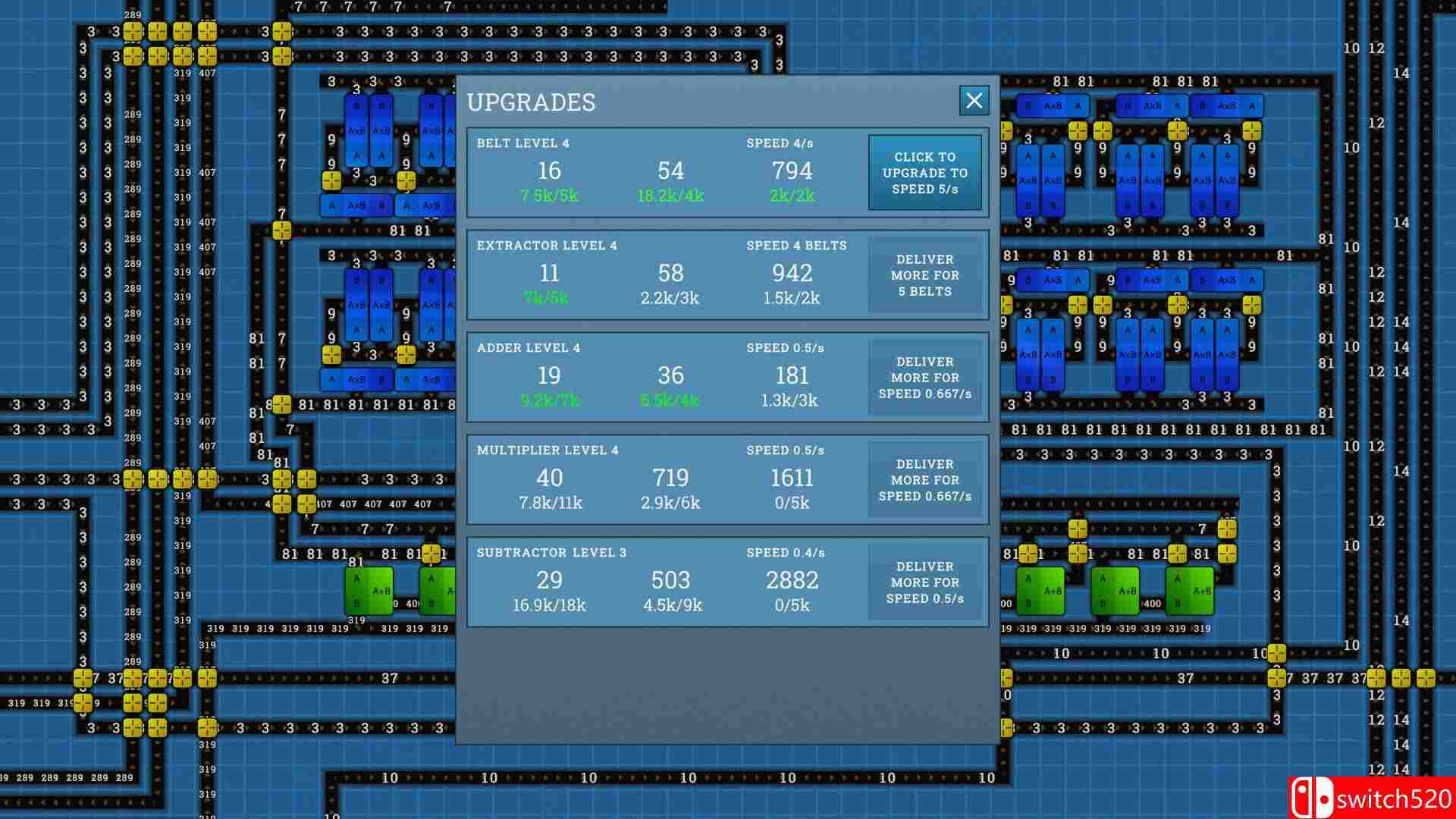Click the Upgrades dialog title
This screenshot has width=1456, height=819.
pyautogui.click(x=531, y=102)
